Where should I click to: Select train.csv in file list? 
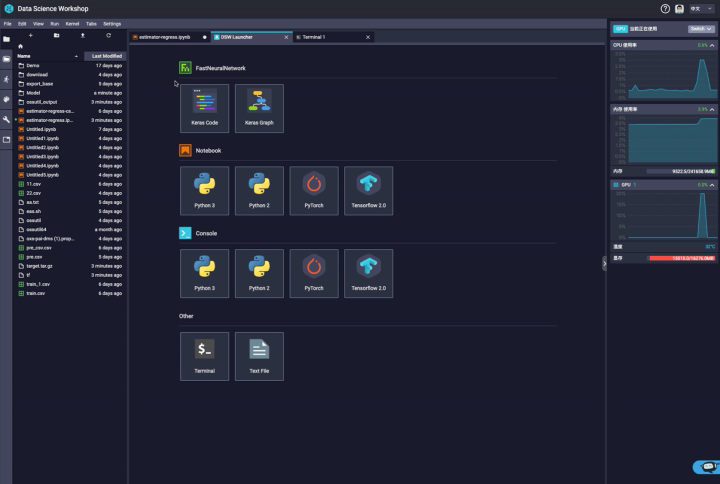pyautogui.click(x=70, y=293)
